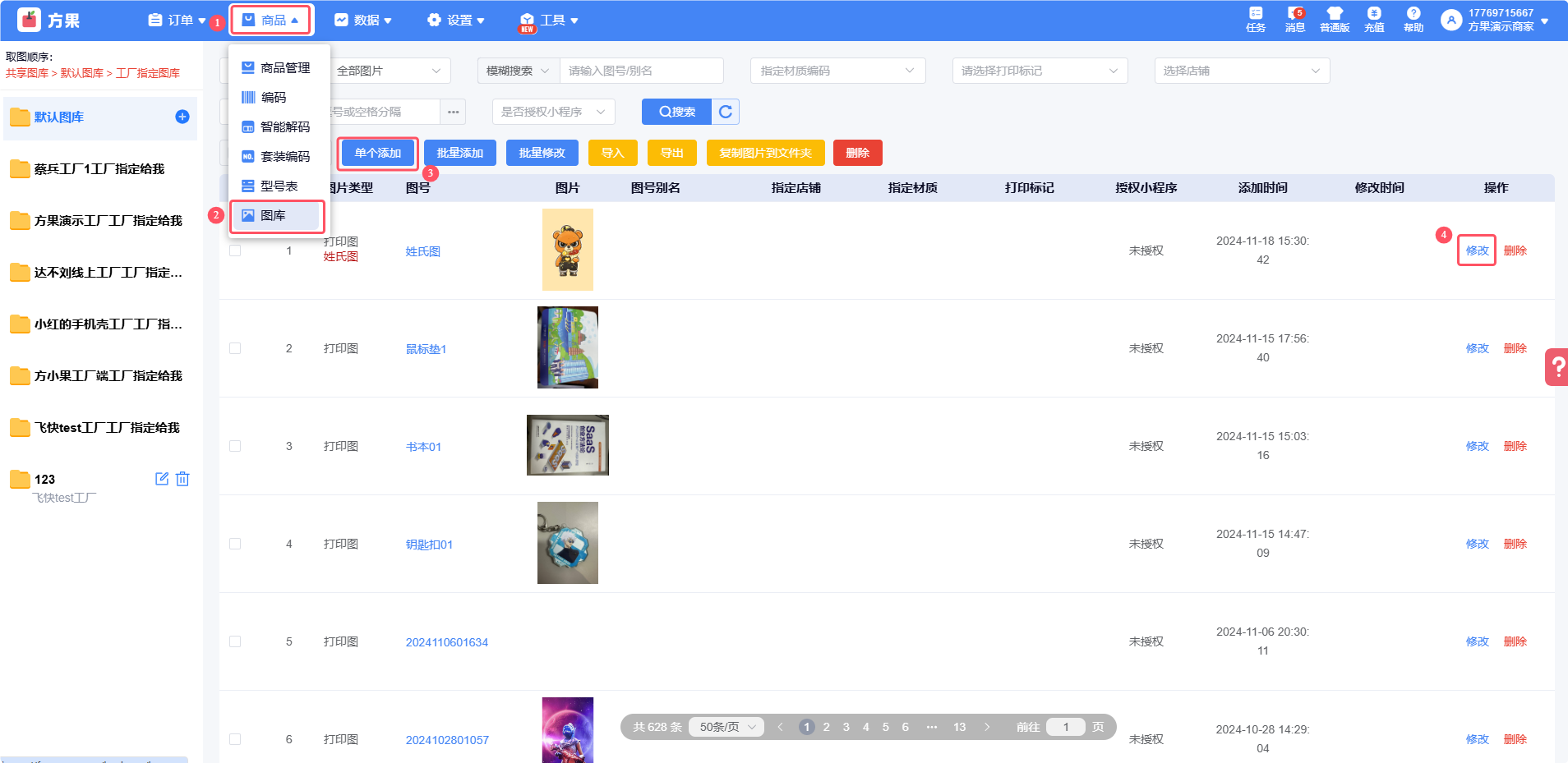Click the edit icon for folder 123

pos(162,479)
